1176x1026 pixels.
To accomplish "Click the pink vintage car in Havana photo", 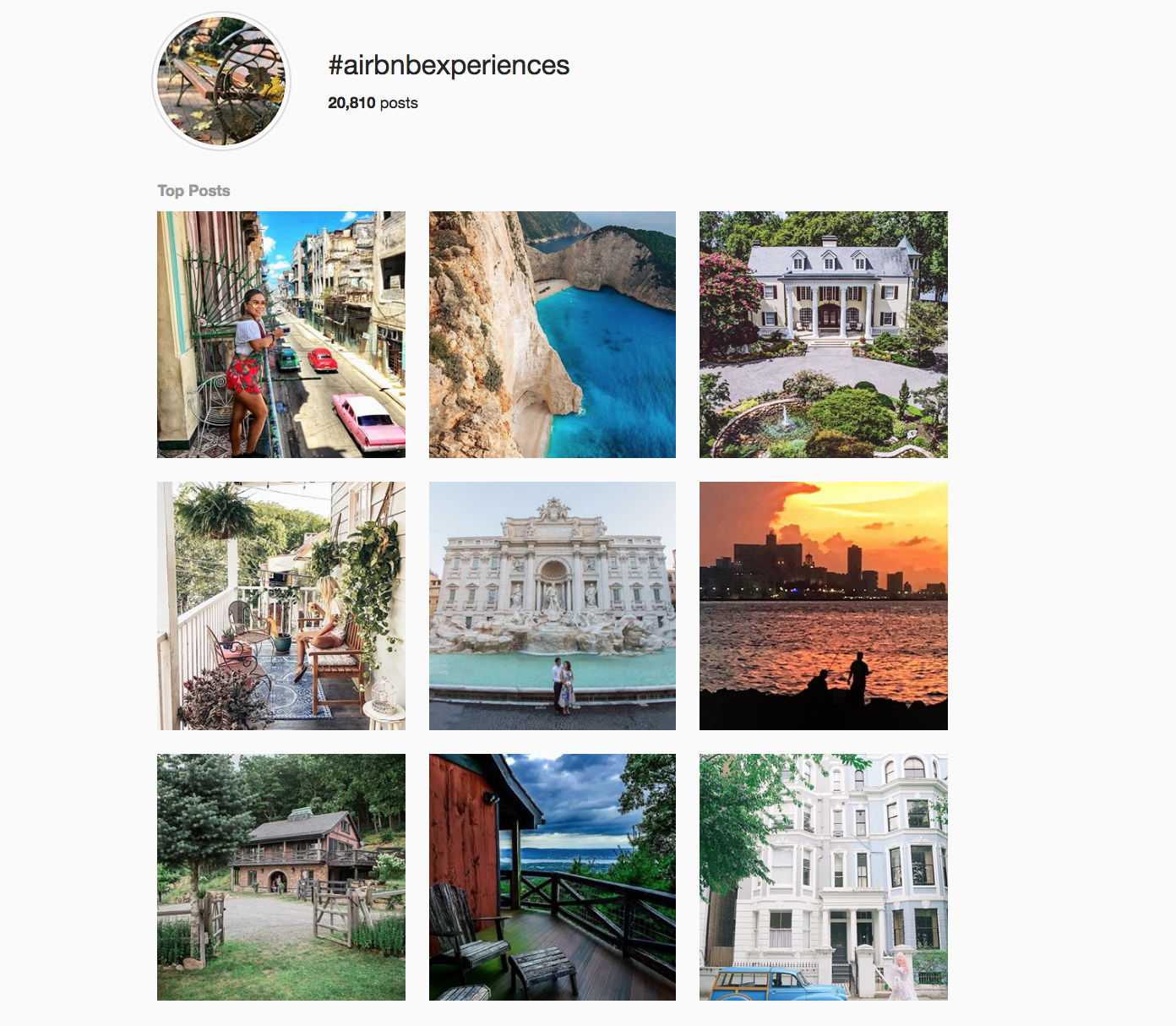I will click(x=368, y=423).
